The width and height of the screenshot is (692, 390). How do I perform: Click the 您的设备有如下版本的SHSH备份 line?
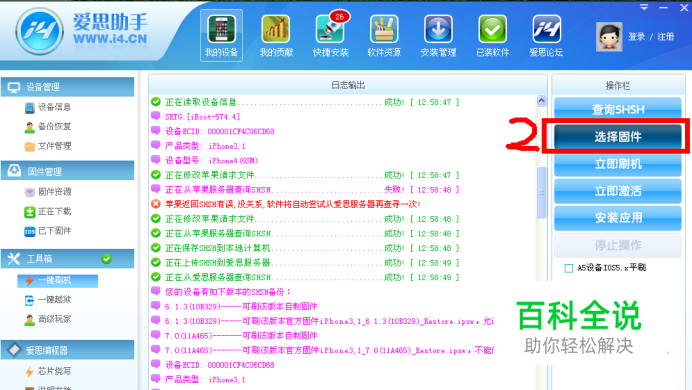tap(228, 292)
